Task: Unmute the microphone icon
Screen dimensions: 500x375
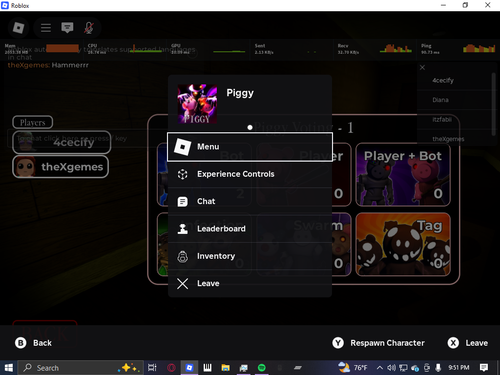Action: click(88, 28)
